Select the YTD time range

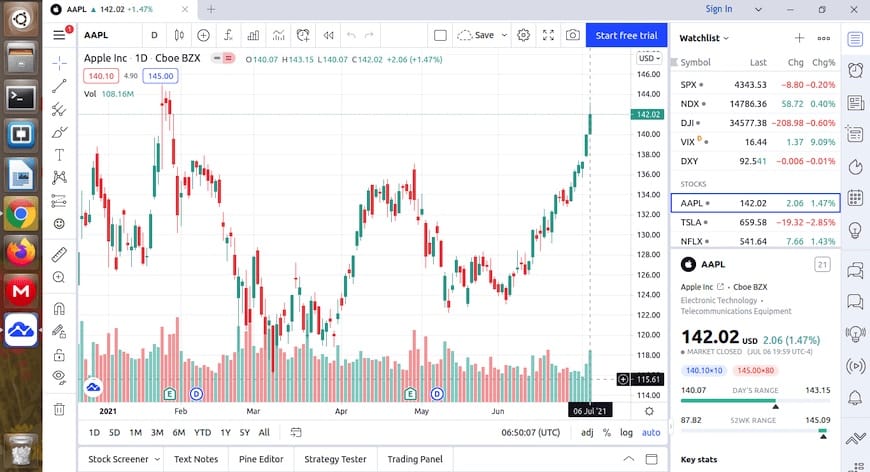[203, 433]
